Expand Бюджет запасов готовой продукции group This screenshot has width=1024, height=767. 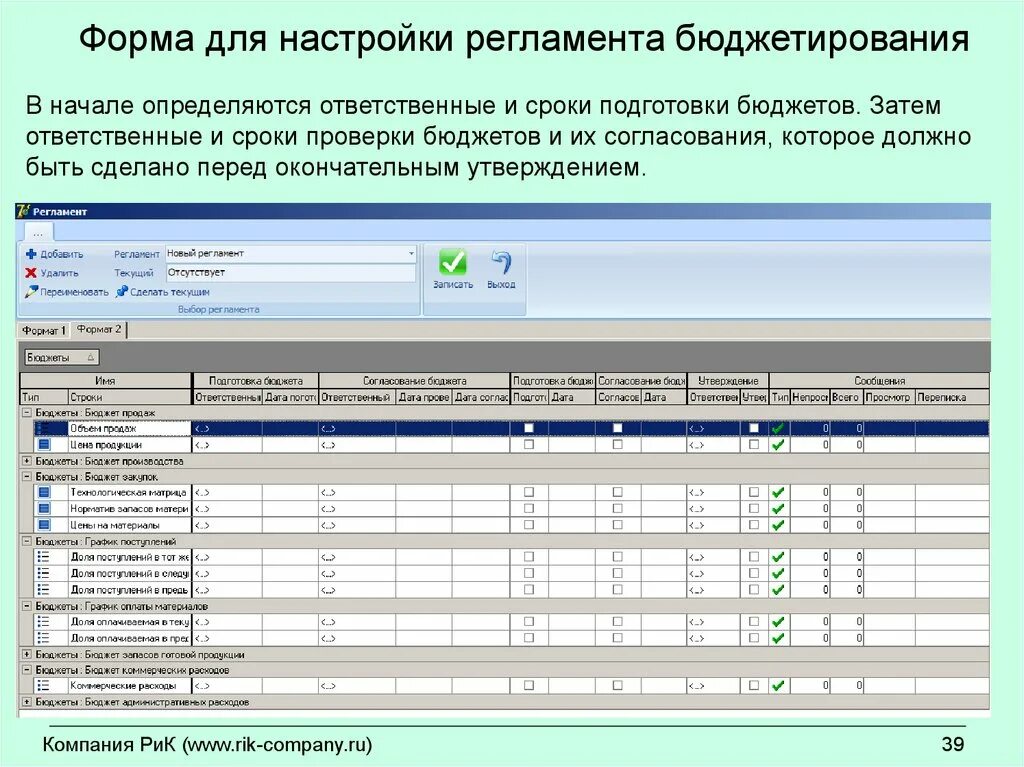[x=27, y=654]
